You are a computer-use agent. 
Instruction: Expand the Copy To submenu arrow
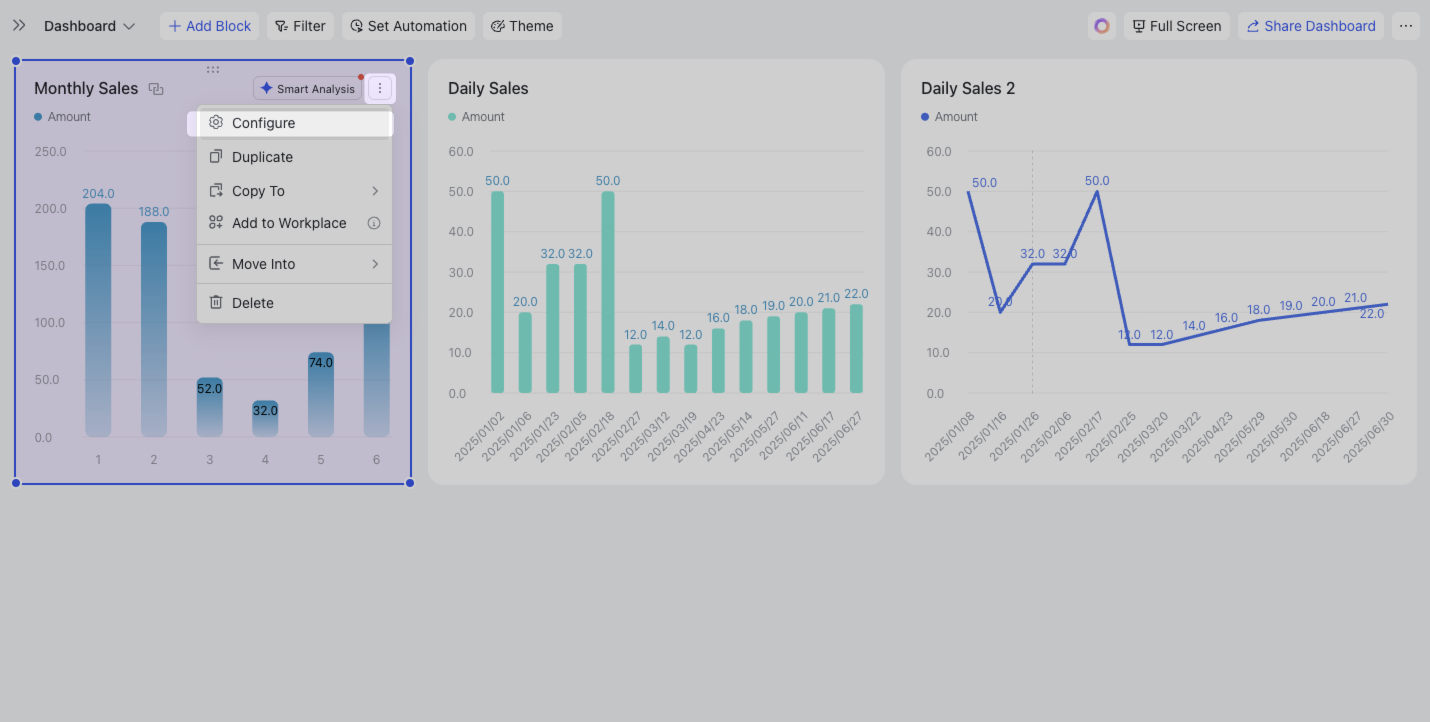tap(375, 191)
